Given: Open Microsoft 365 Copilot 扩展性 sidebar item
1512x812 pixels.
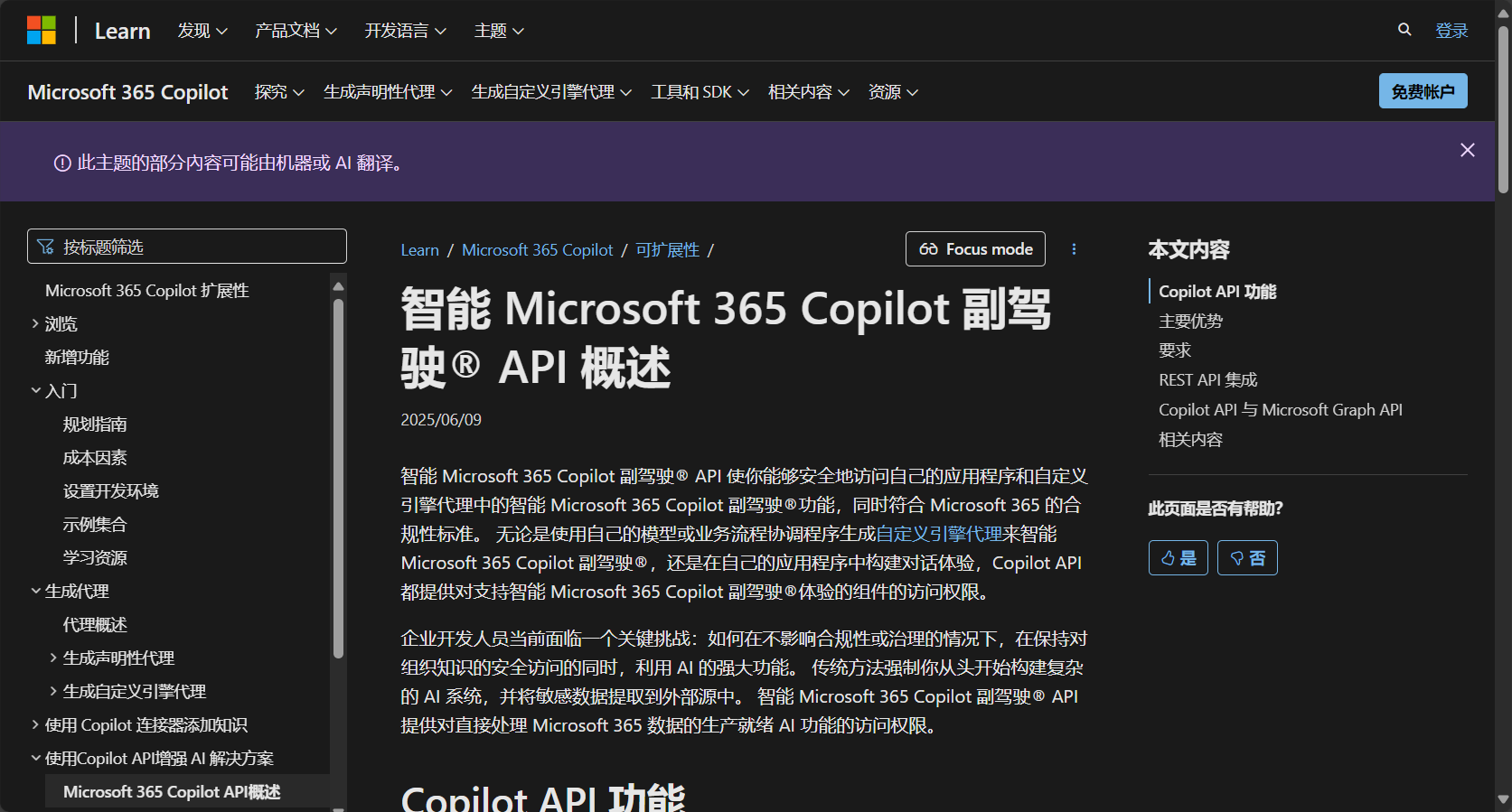Looking at the screenshot, I should point(147,291).
